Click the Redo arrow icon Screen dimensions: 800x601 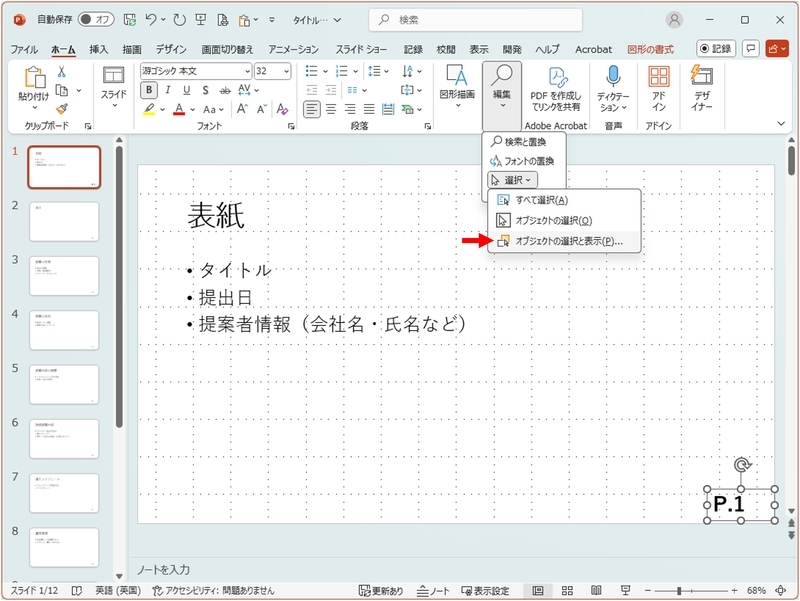pos(179,20)
